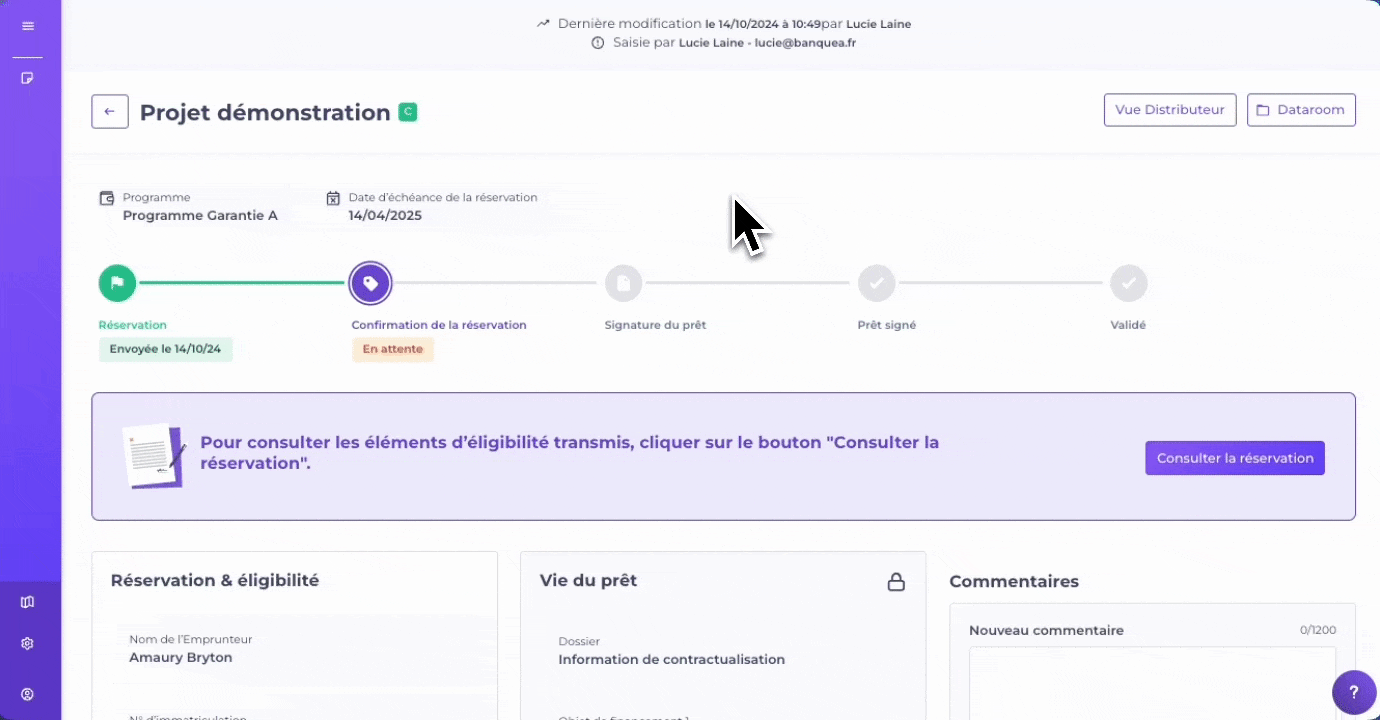Click the Envoyée le 14/10/24 badge
Viewport: 1380px width, 720px height.
[x=165, y=349]
